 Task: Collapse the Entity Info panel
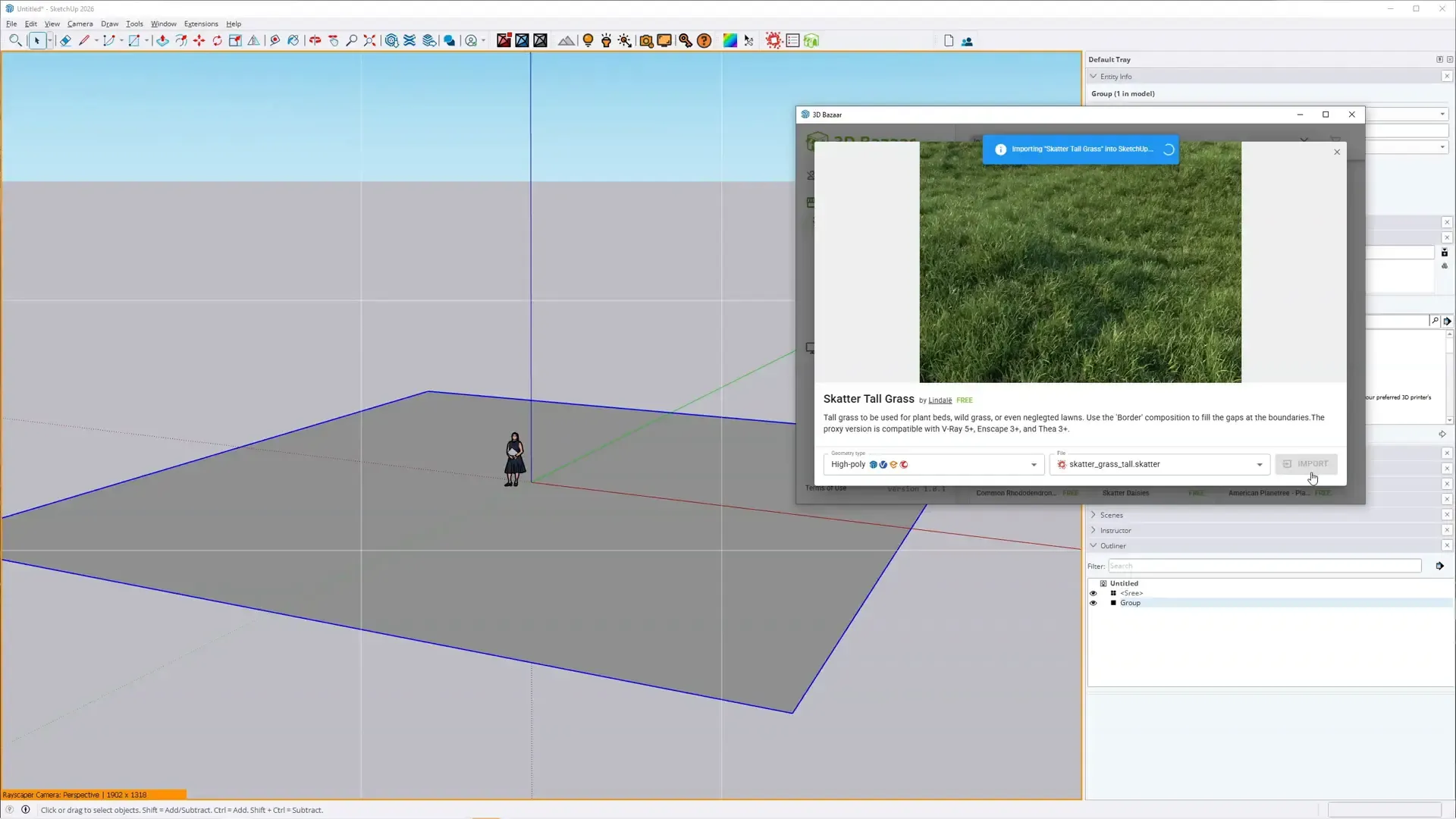[1094, 76]
